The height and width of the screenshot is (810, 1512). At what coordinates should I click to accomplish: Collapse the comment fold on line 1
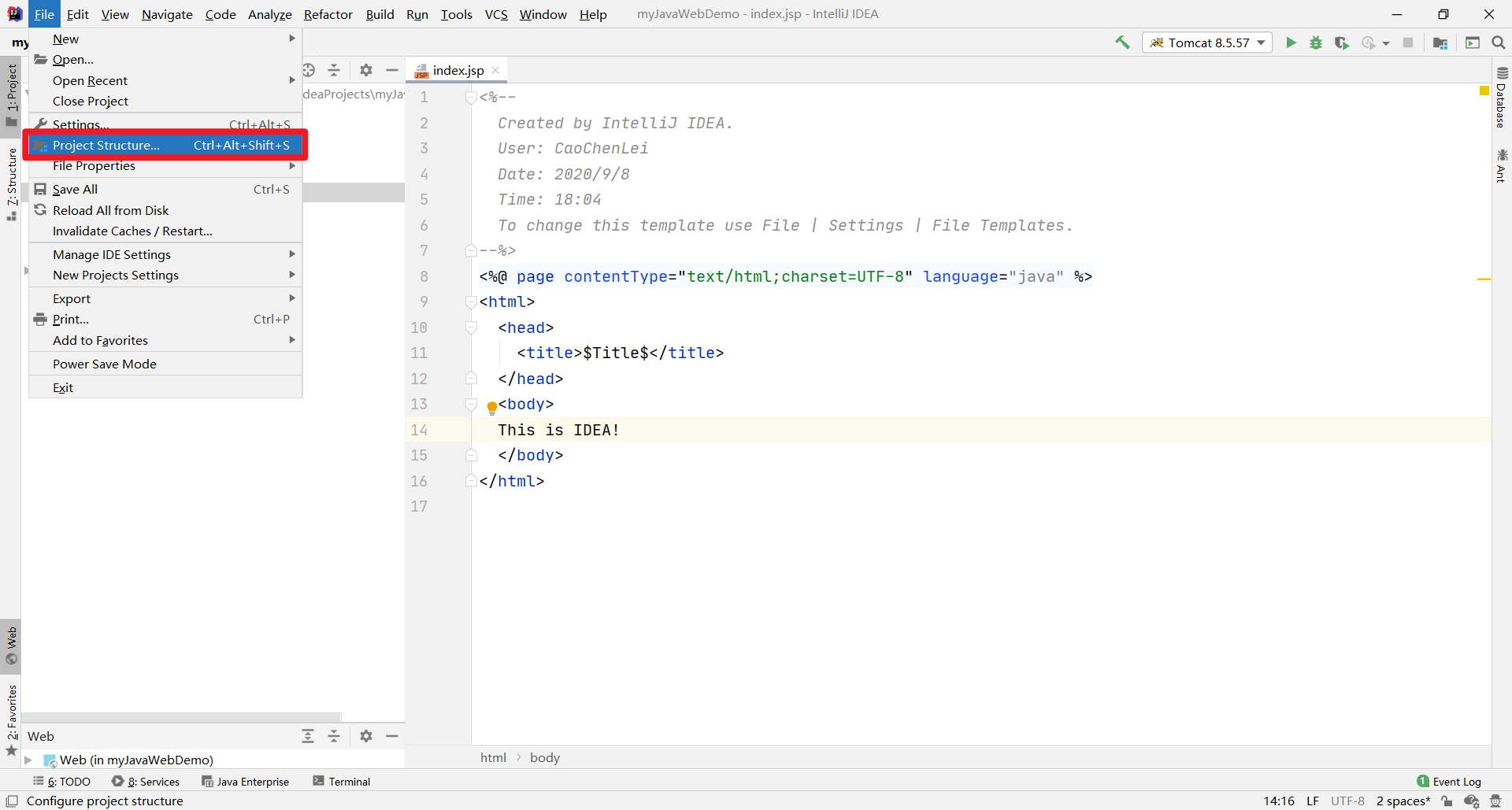click(x=471, y=98)
